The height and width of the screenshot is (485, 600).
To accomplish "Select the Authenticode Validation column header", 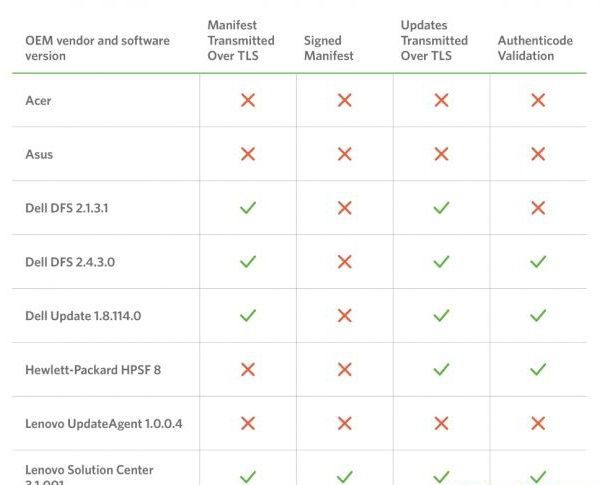I will [535, 48].
